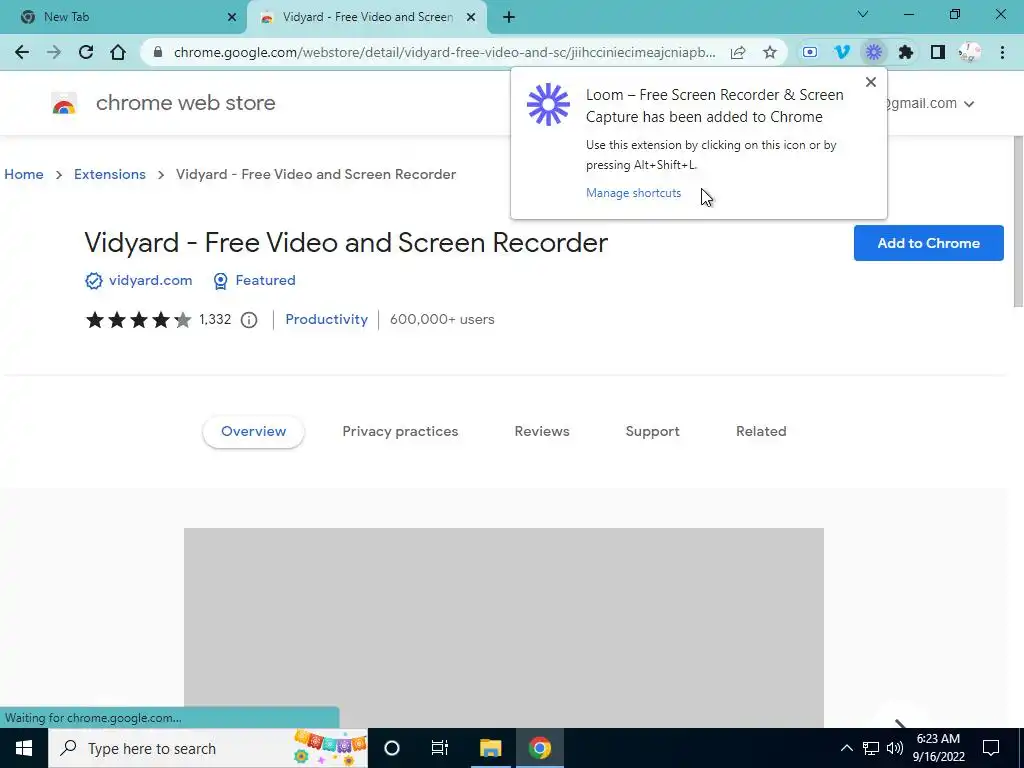Switch to the New Tab tab
Image resolution: width=1024 pixels, height=768 pixels.
(123, 17)
